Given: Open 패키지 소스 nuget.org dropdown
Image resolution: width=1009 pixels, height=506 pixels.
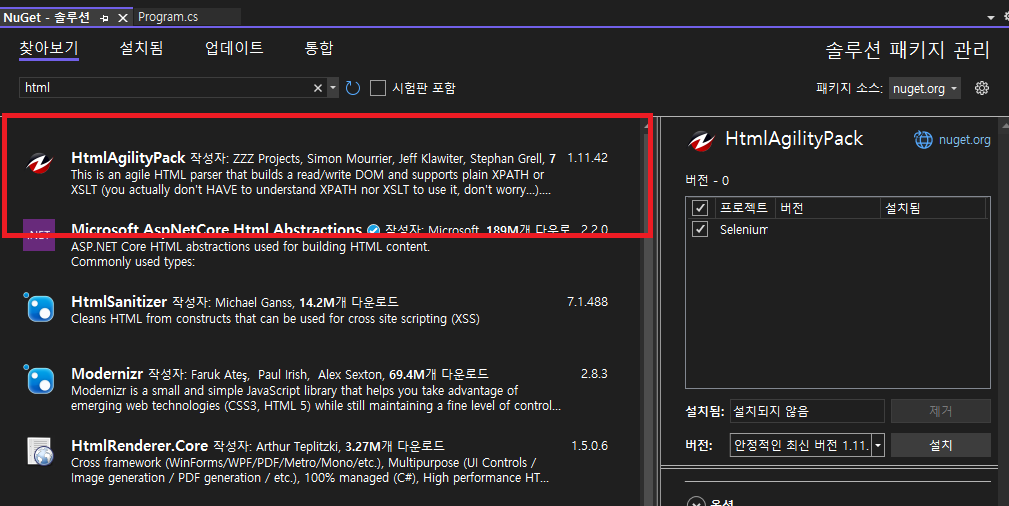Looking at the screenshot, I should pos(925,88).
